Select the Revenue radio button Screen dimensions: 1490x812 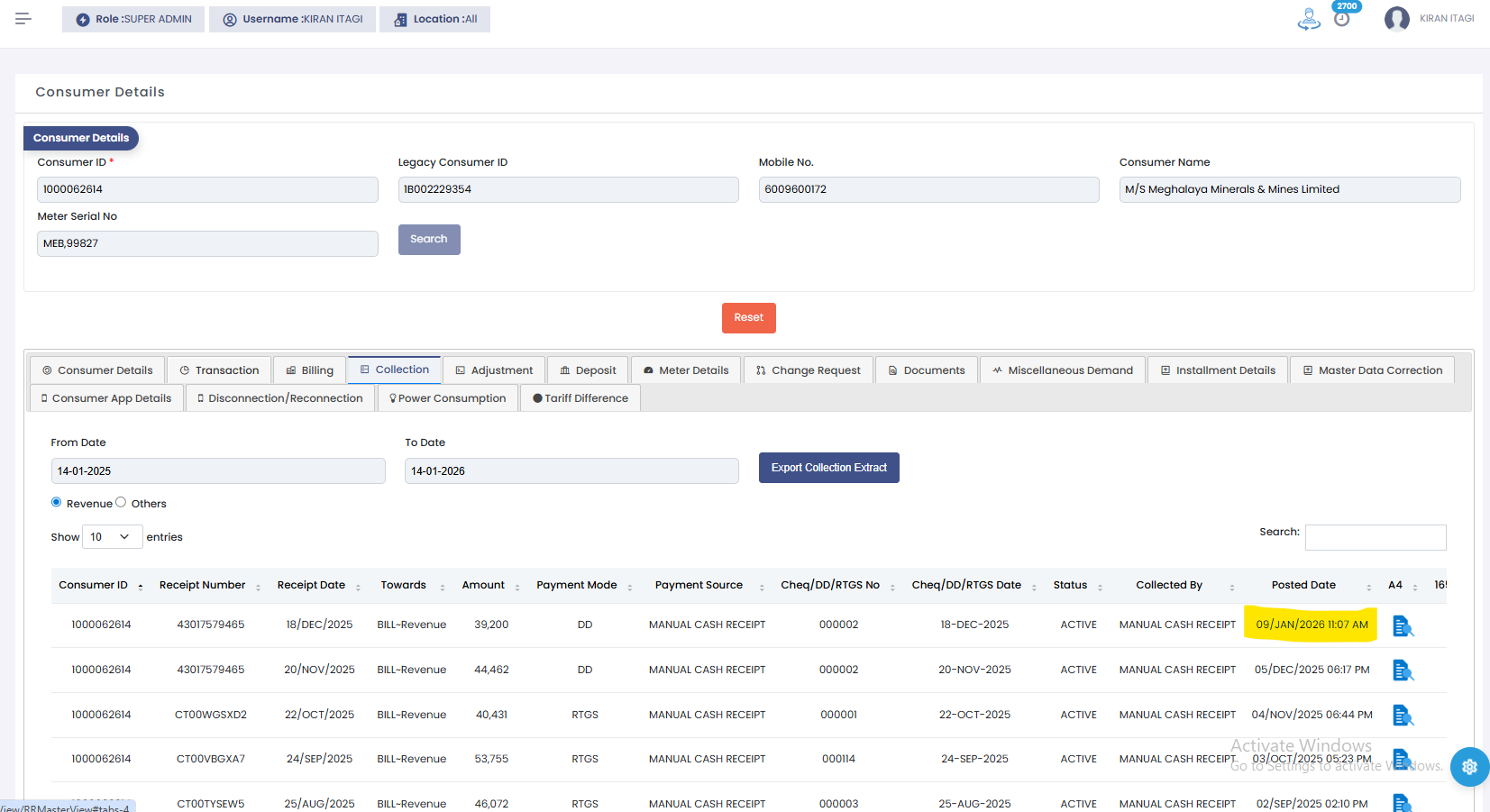(57, 502)
